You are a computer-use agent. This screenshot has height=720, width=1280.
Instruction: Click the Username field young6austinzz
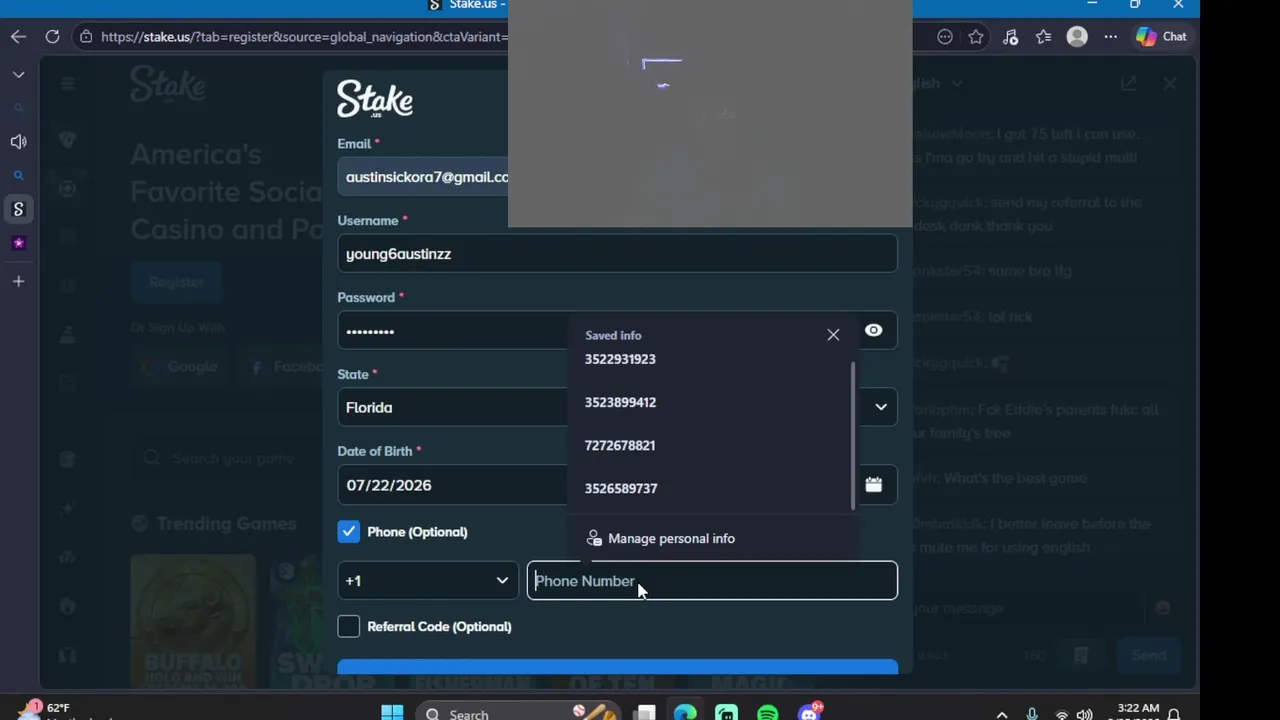point(617,254)
